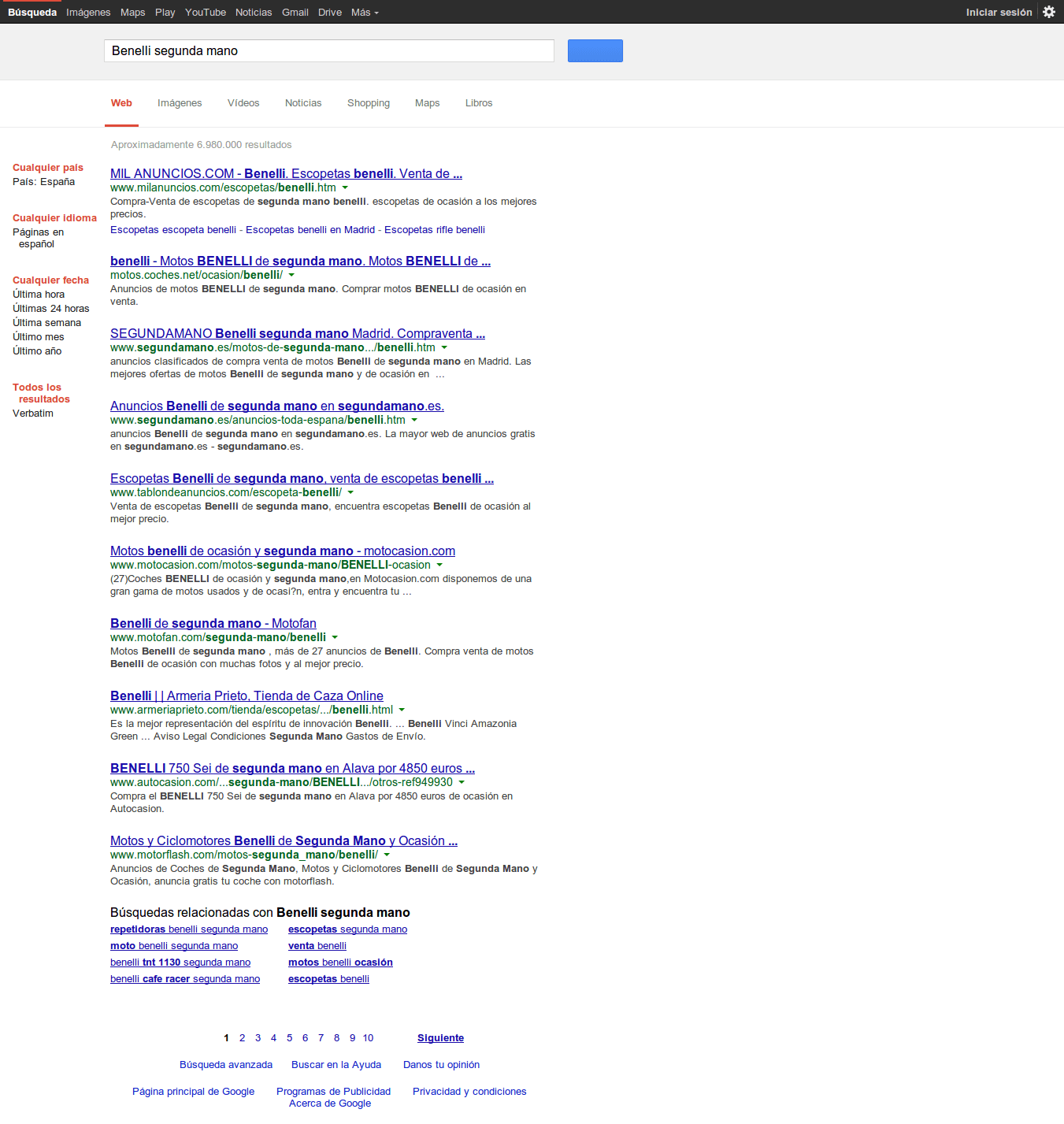Open Búsqueda avanzada link
Viewport: 1064px width, 1124px height.
coord(226,1065)
